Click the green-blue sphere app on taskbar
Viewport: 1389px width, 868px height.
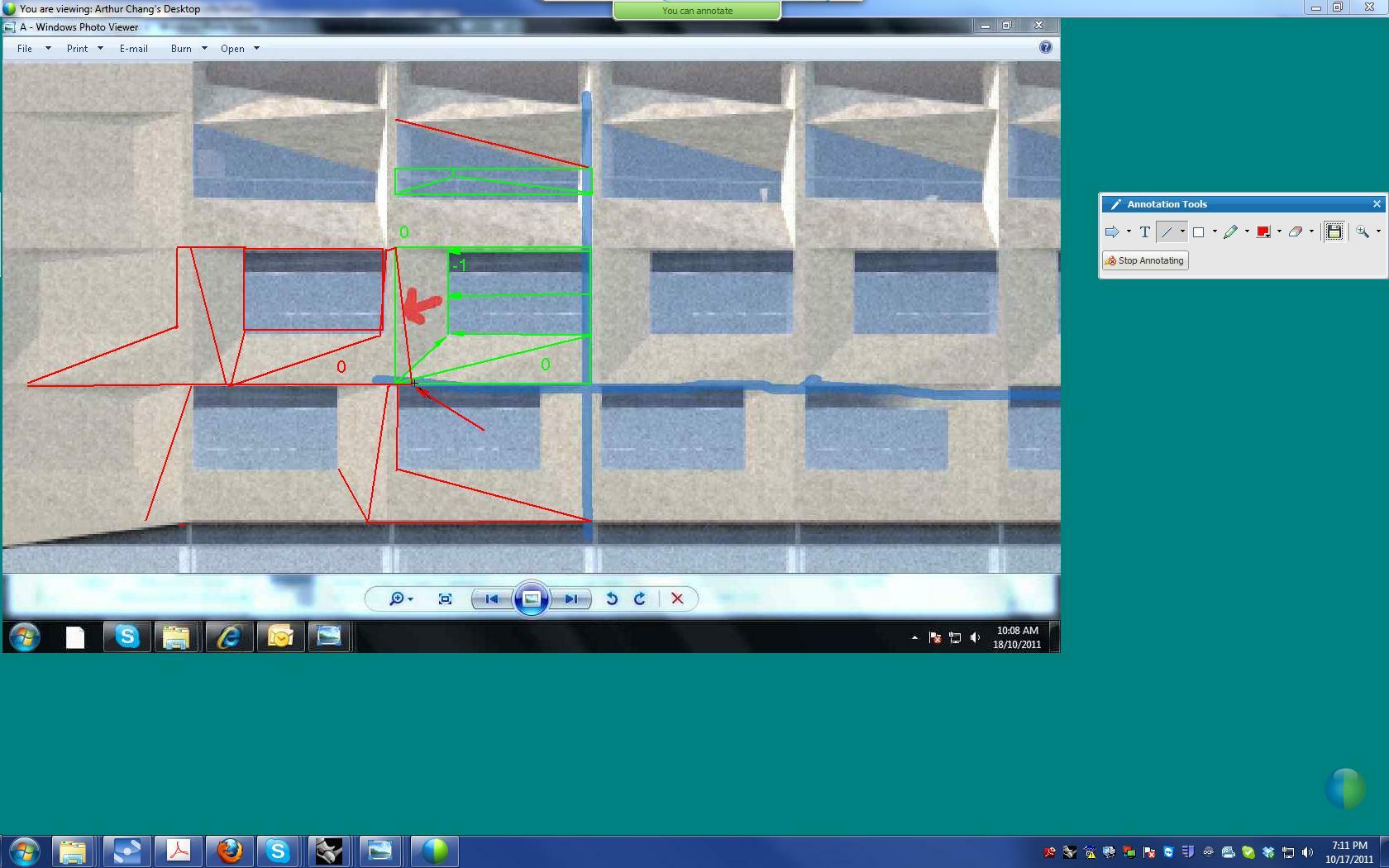tap(435, 851)
